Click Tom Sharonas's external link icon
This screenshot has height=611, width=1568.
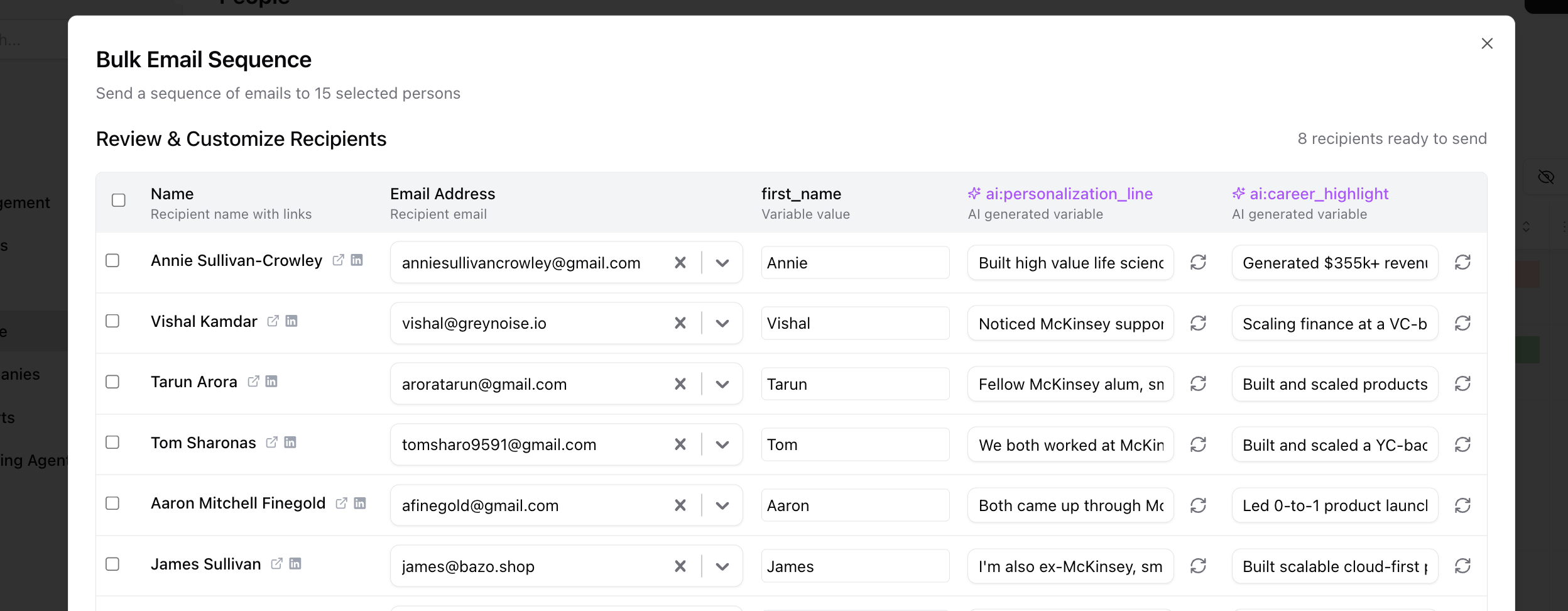pyautogui.click(x=271, y=442)
